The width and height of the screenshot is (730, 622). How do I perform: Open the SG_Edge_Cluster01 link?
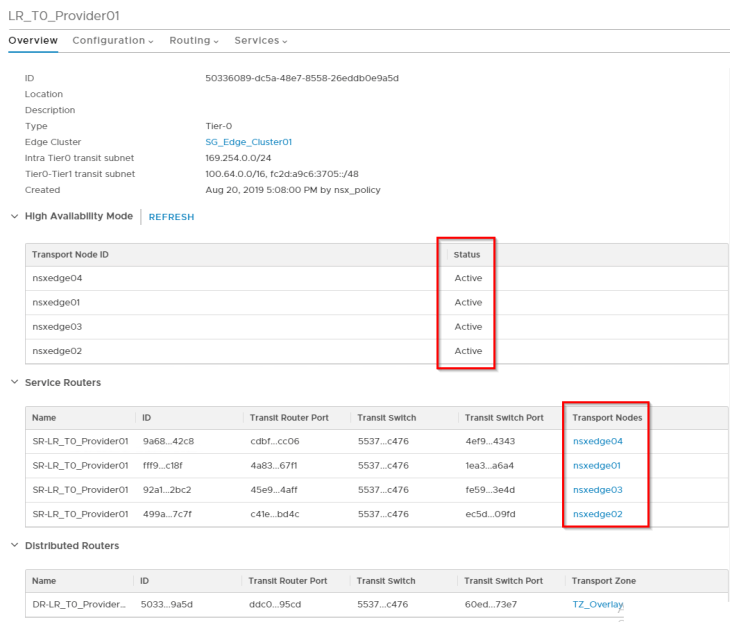[x=248, y=142]
